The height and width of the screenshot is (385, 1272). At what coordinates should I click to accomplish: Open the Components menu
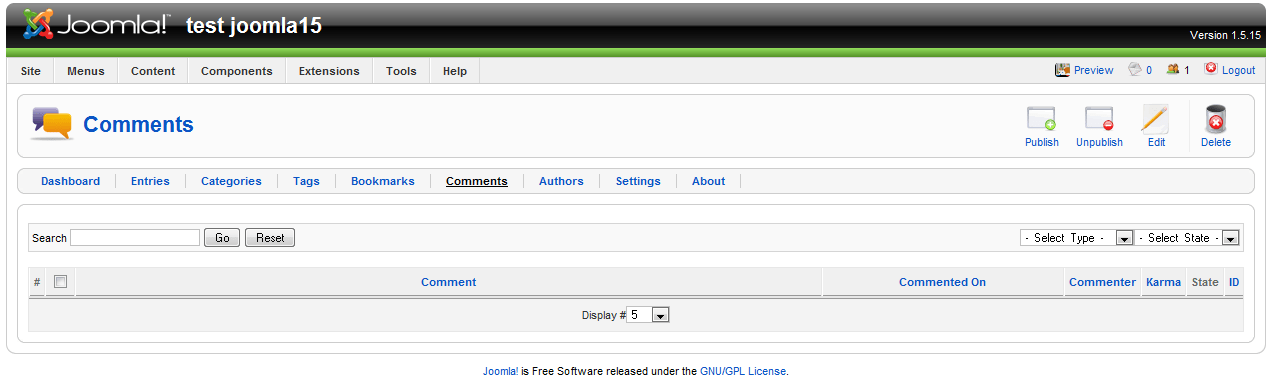(x=237, y=71)
